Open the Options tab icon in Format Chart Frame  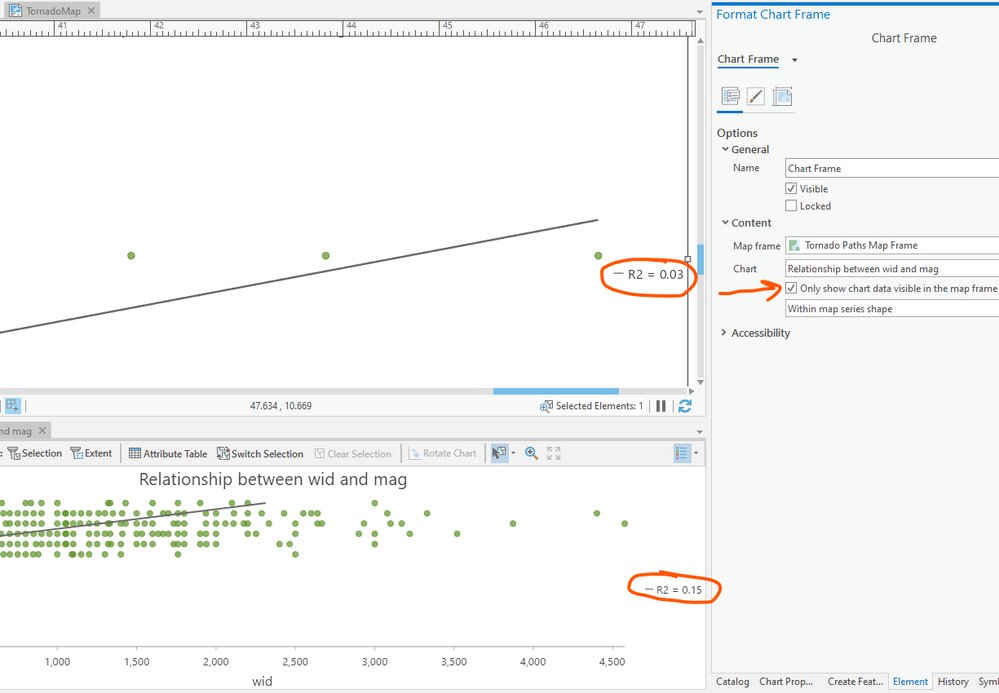coord(730,97)
